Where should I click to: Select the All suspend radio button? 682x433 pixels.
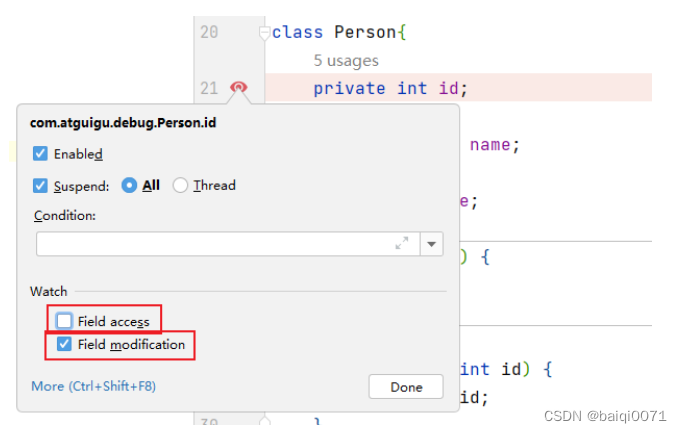click(x=129, y=185)
